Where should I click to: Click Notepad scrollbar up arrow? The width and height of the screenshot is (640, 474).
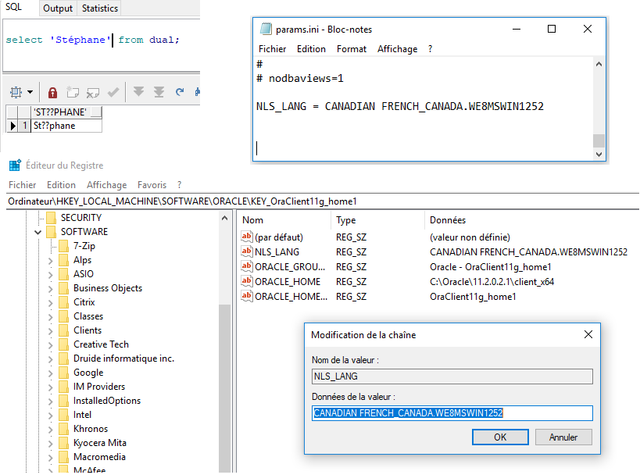point(599,64)
